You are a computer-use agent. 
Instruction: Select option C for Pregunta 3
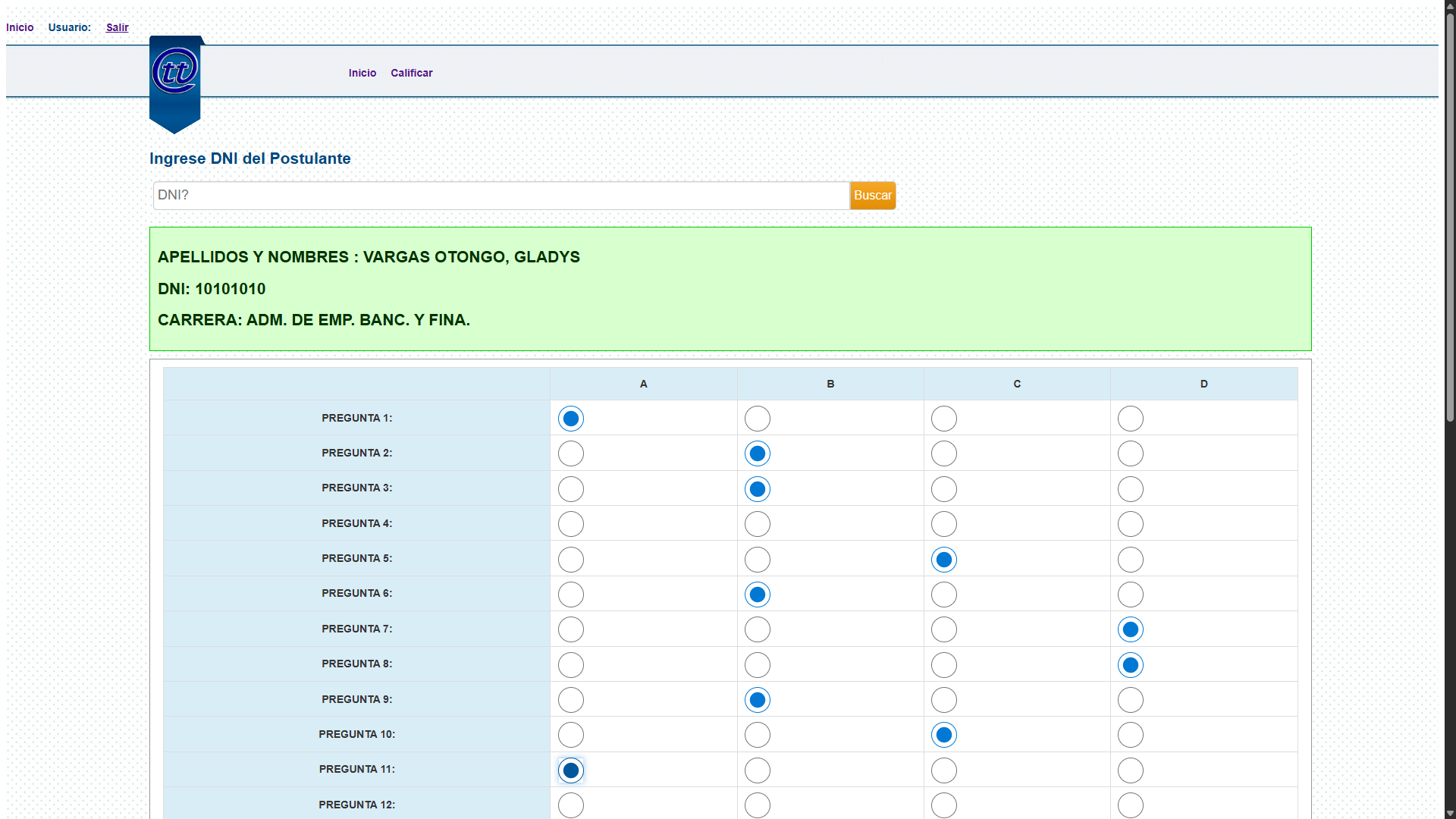[x=944, y=489]
